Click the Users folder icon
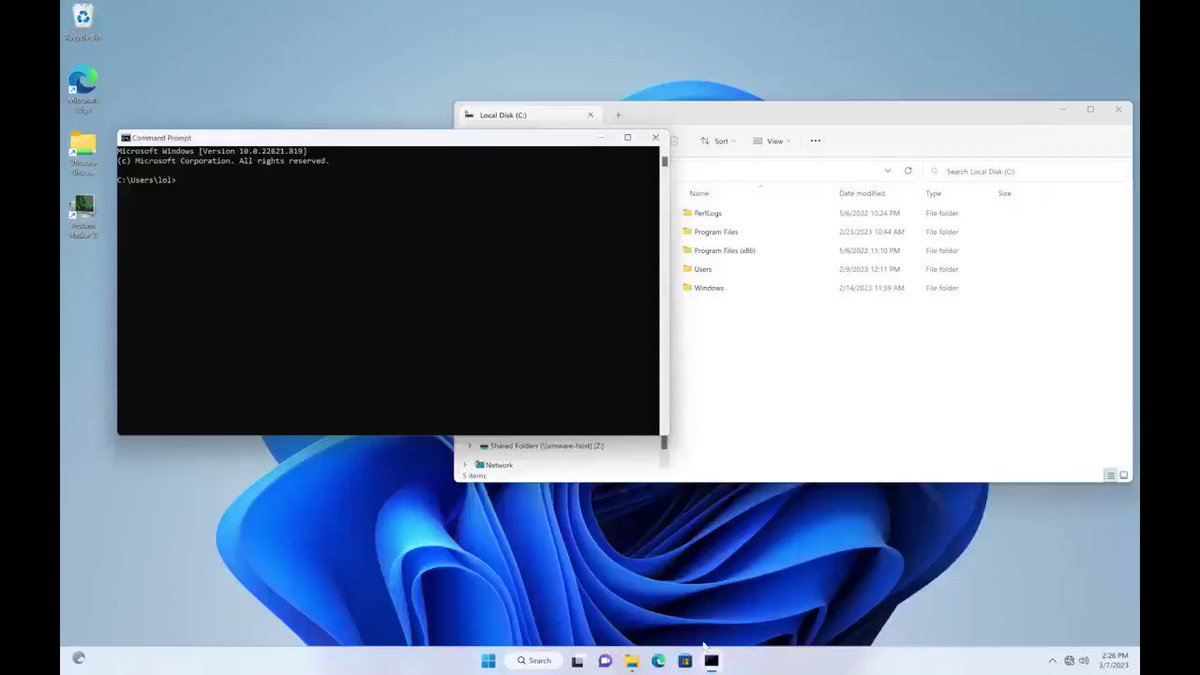Screen dimensions: 1200x675 (687, 269)
